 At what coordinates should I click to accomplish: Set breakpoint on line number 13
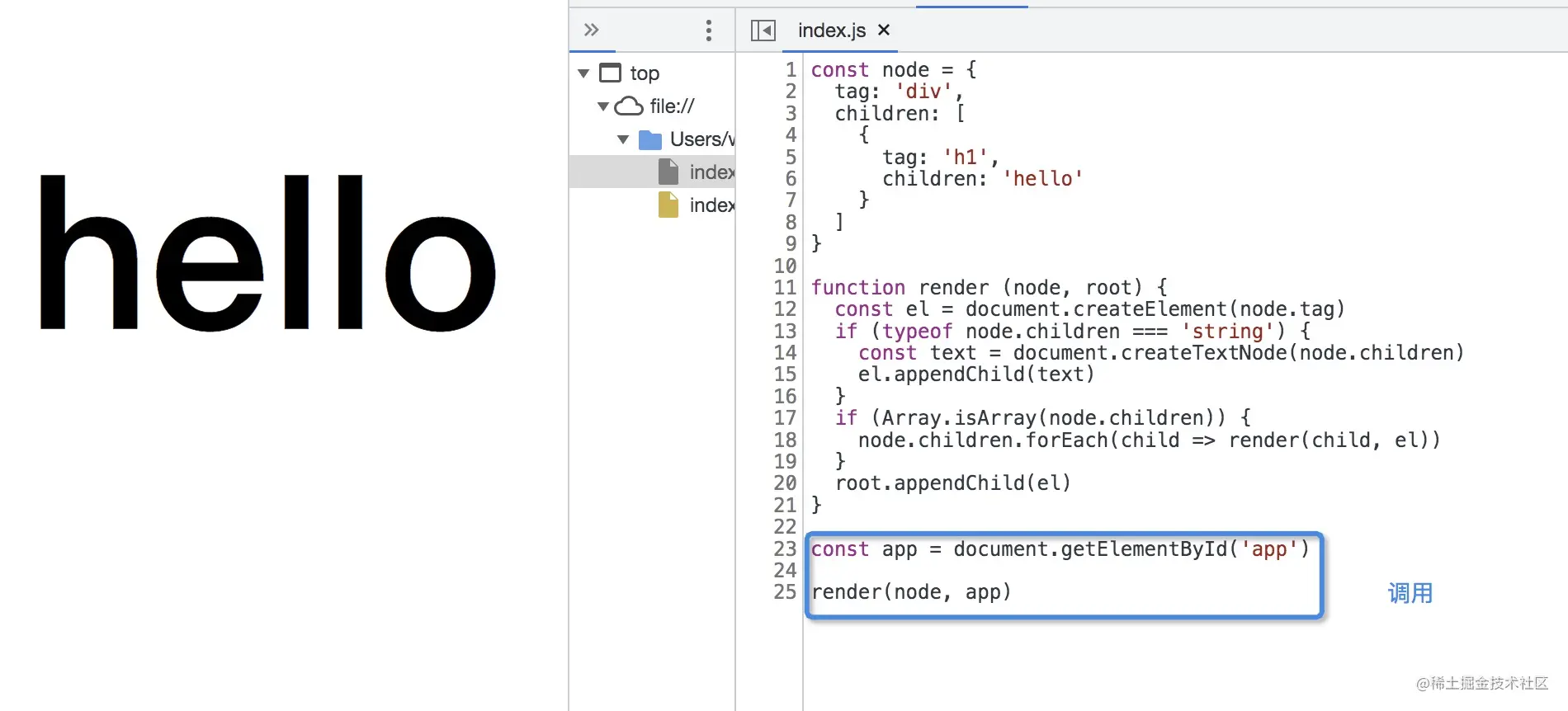click(785, 332)
